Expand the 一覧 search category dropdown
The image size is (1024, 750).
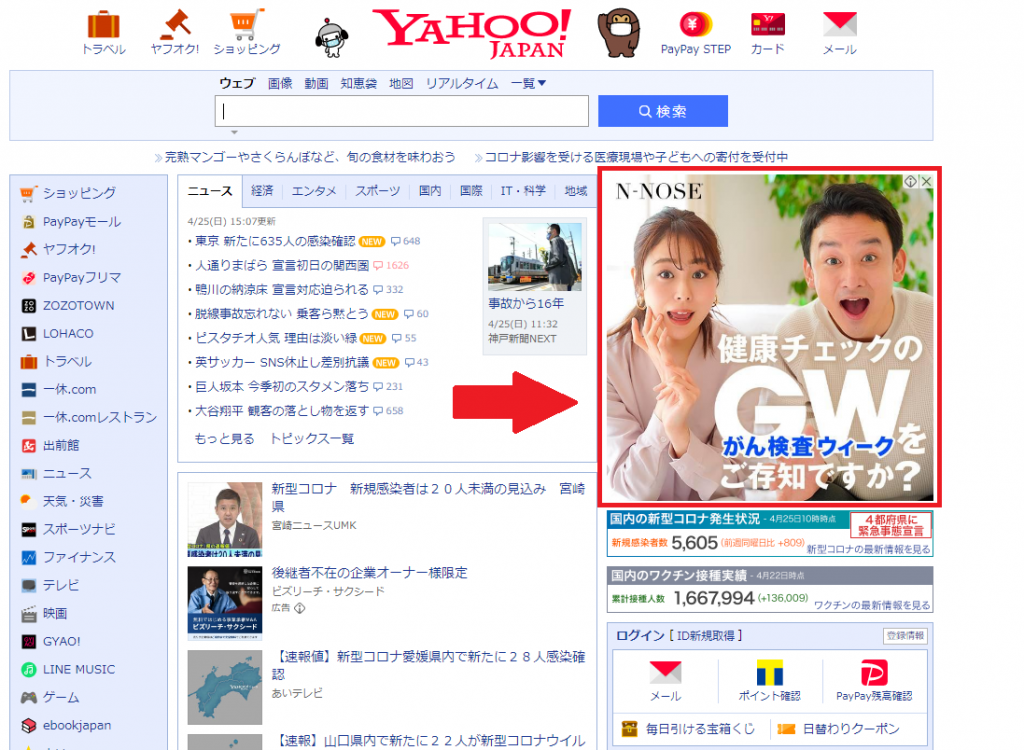click(528, 83)
